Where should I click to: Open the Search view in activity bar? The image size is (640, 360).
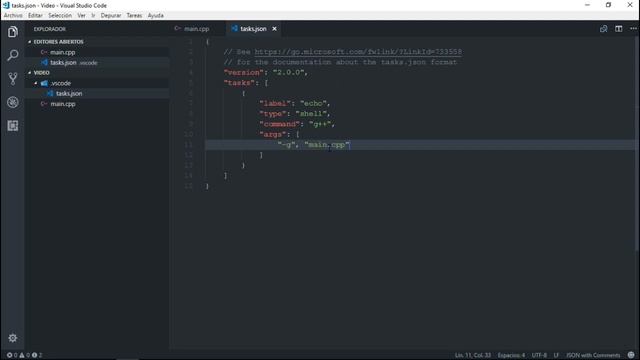(13, 55)
